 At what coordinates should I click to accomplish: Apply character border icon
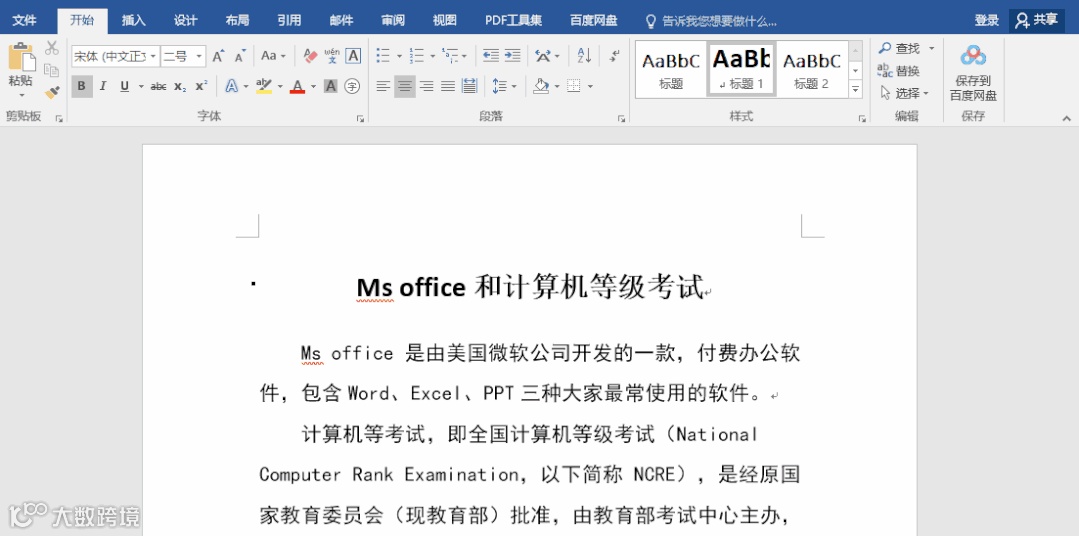(353, 56)
